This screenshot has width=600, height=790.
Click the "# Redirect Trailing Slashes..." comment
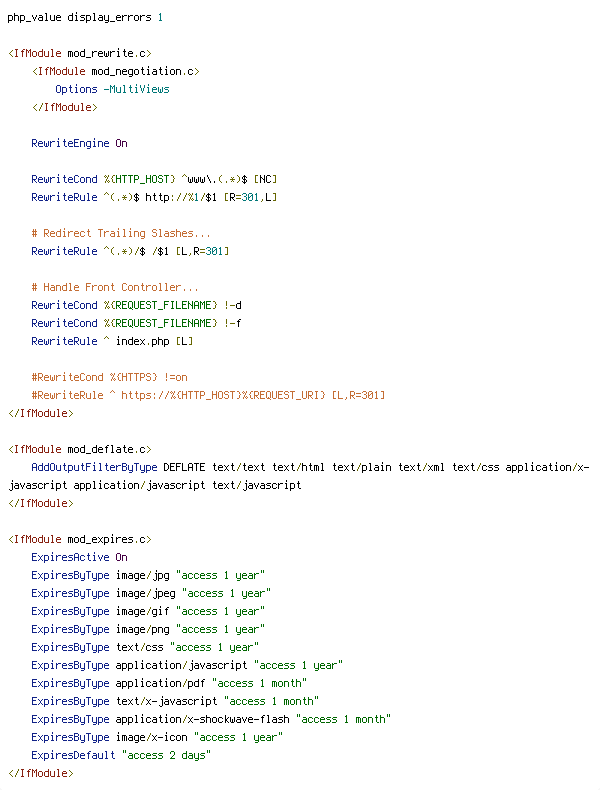coord(121,233)
